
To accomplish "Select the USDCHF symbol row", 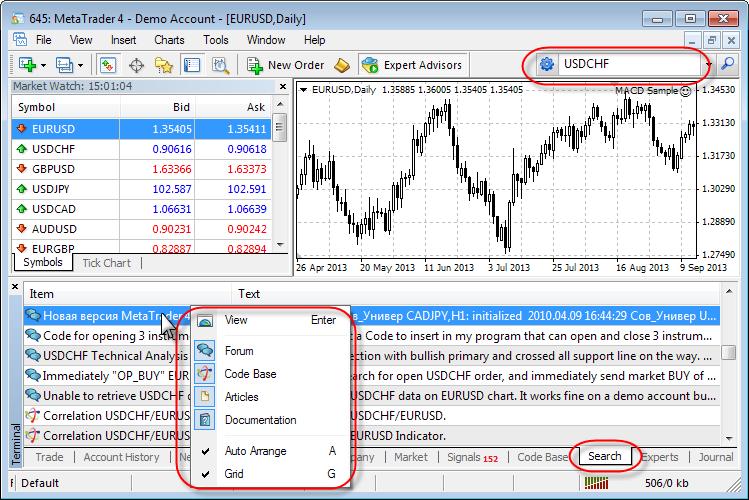I will 141,149.
